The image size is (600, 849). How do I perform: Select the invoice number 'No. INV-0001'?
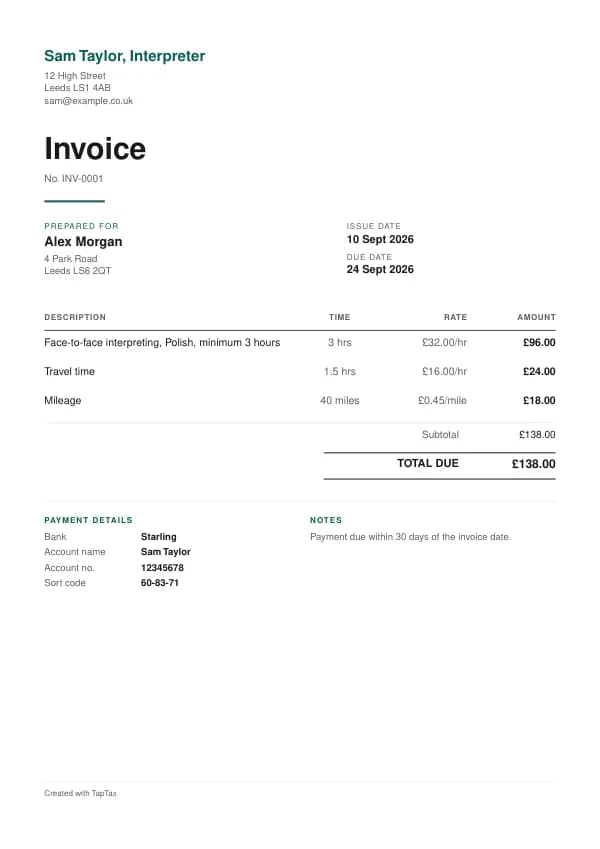[x=74, y=179]
